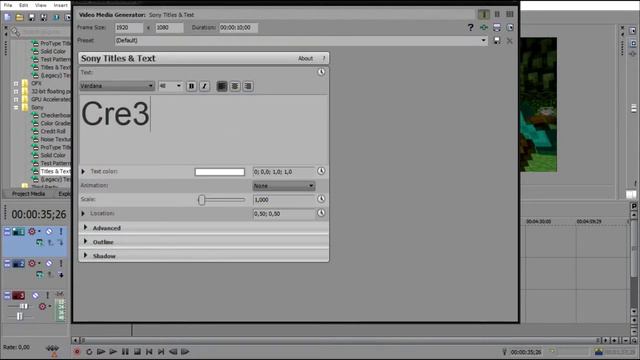
Task: Toggle Bold formatting button
Action: [191, 86]
